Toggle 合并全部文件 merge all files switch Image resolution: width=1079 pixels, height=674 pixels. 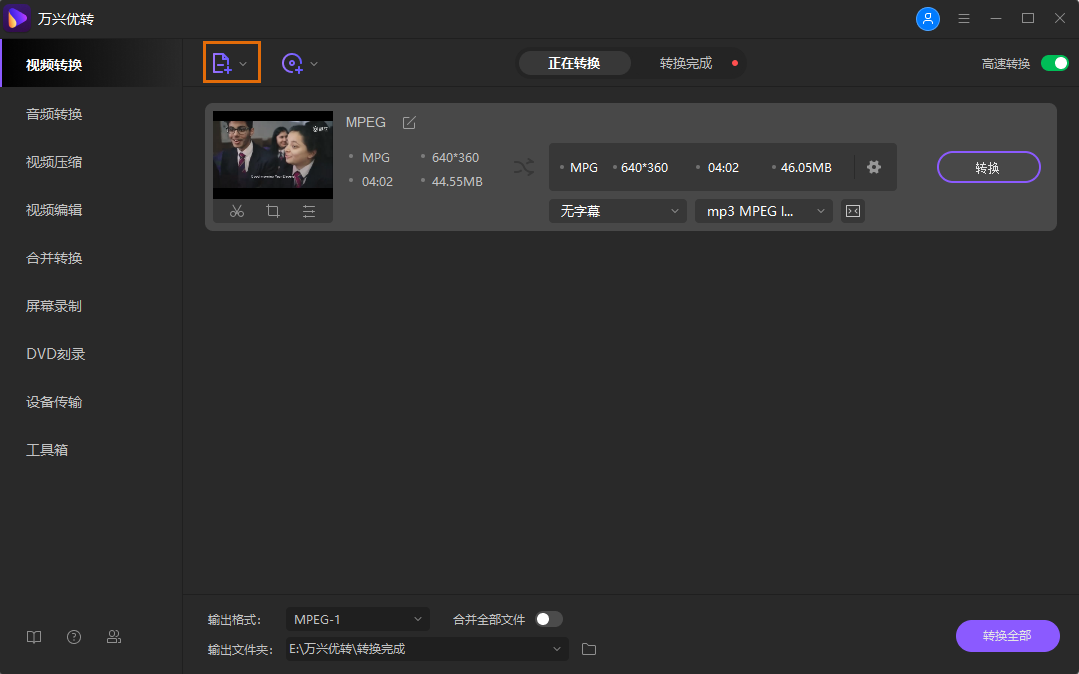click(x=548, y=619)
